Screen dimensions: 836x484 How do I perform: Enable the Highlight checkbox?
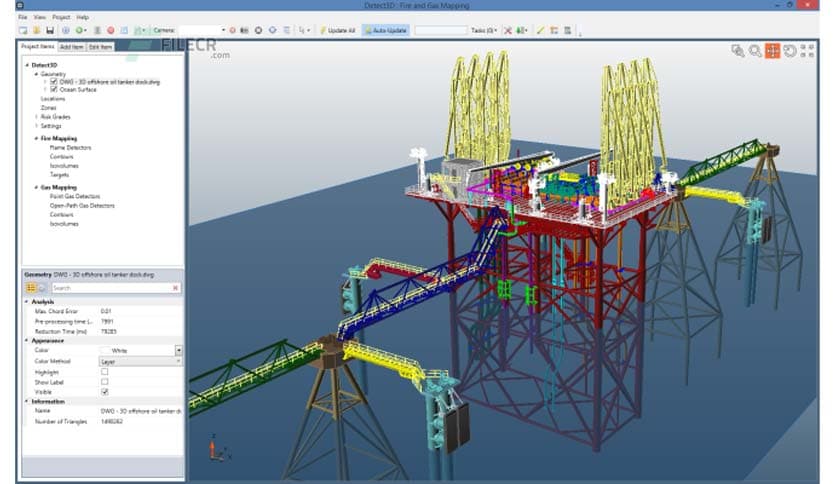point(104,372)
